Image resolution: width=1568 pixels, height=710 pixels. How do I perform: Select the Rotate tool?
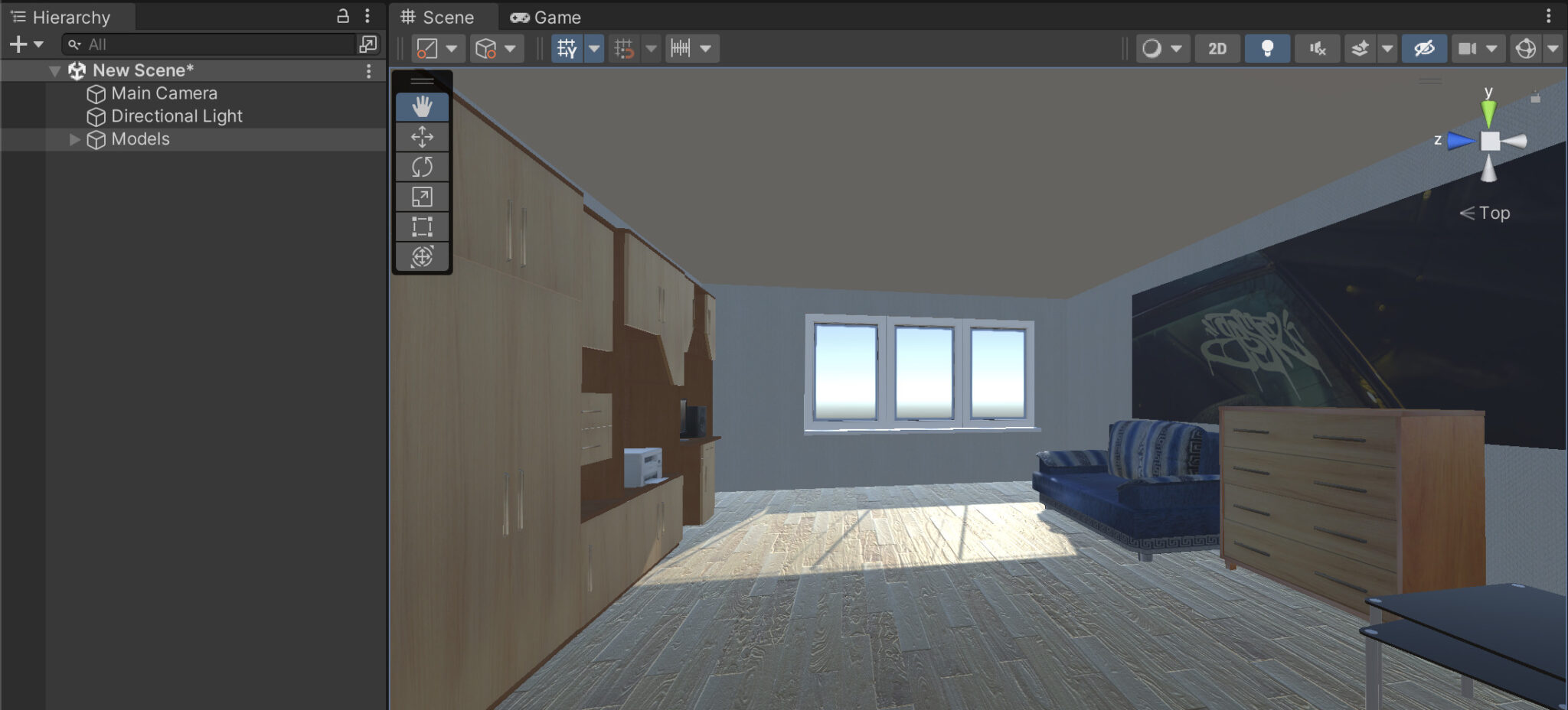tap(421, 166)
